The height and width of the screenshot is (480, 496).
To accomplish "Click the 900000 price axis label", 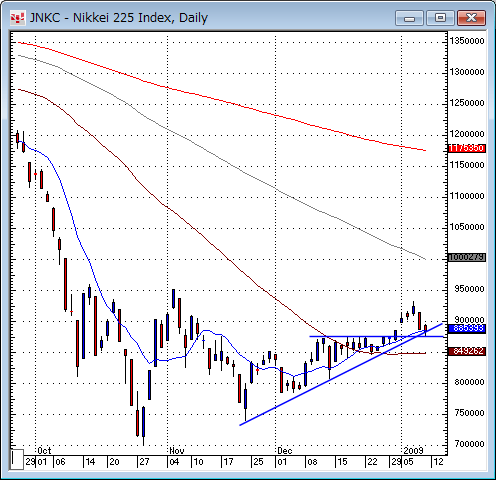I will (x=469, y=320).
